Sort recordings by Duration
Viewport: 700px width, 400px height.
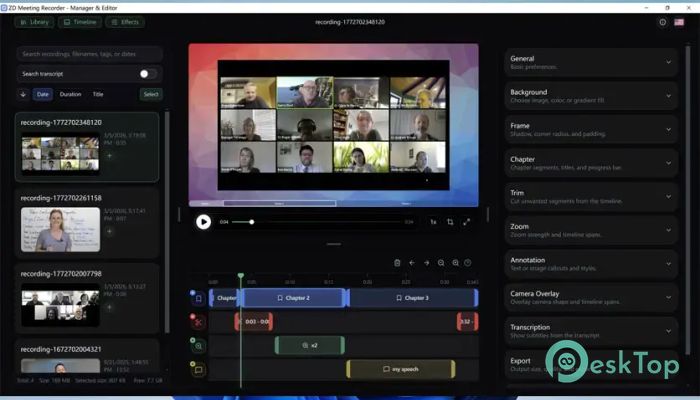(x=71, y=94)
